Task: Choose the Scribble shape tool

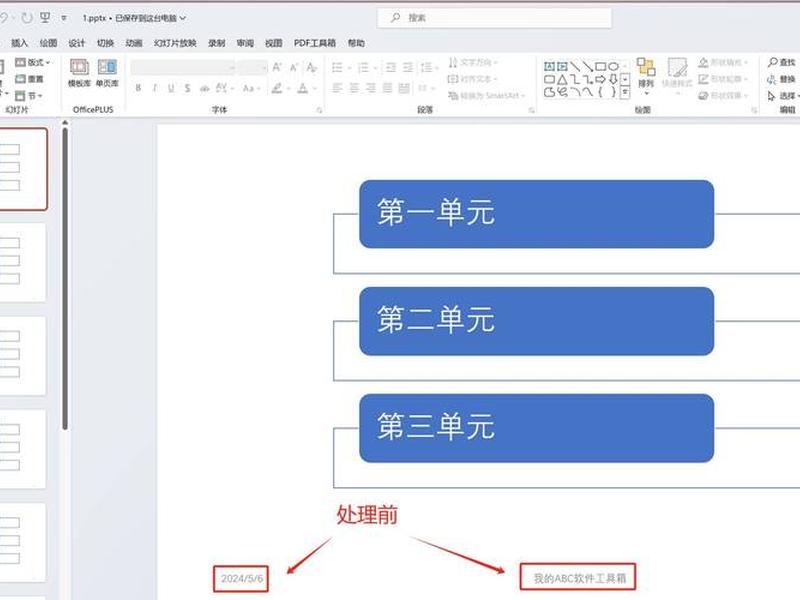Action: tap(562, 92)
